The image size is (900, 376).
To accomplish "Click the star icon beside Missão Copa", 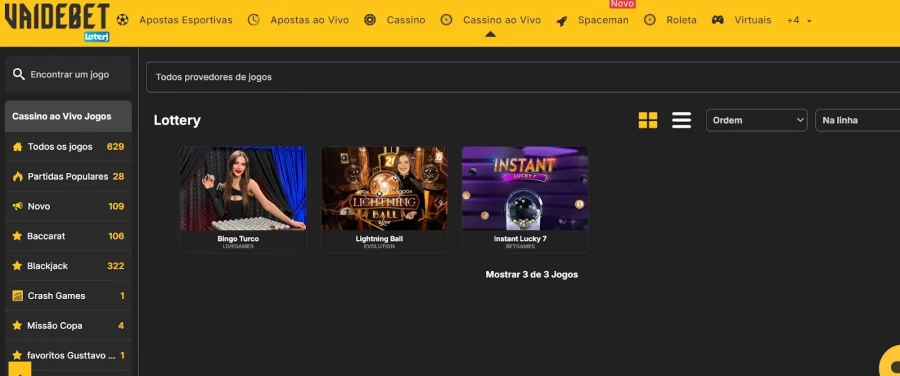I will 17,325.
